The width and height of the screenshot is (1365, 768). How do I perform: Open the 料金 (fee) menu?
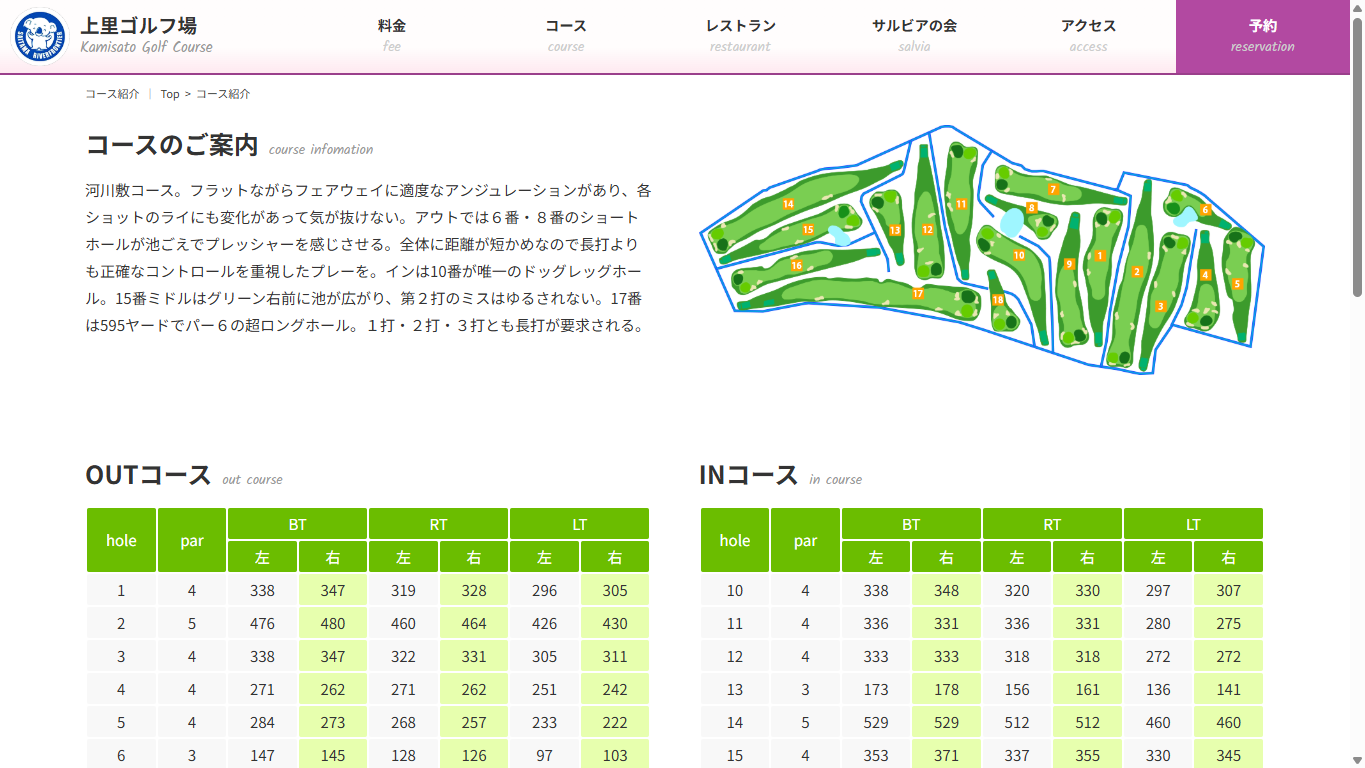(392, 35)
